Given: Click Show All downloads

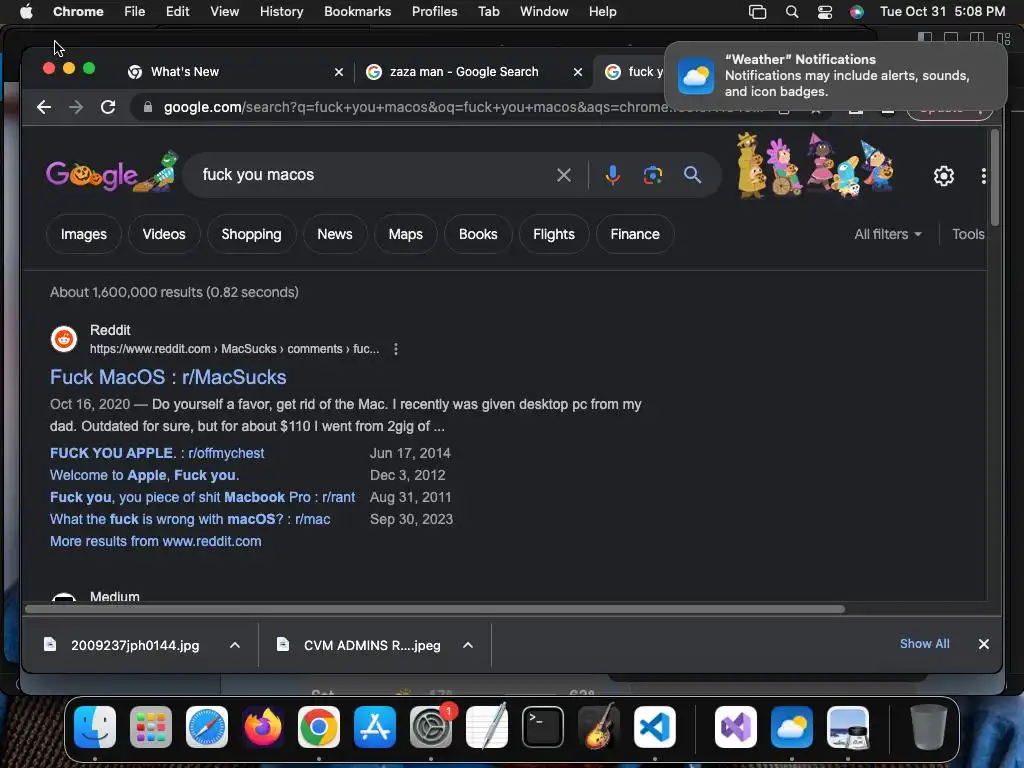Looking at the screenshot, I should click(925, 644).
